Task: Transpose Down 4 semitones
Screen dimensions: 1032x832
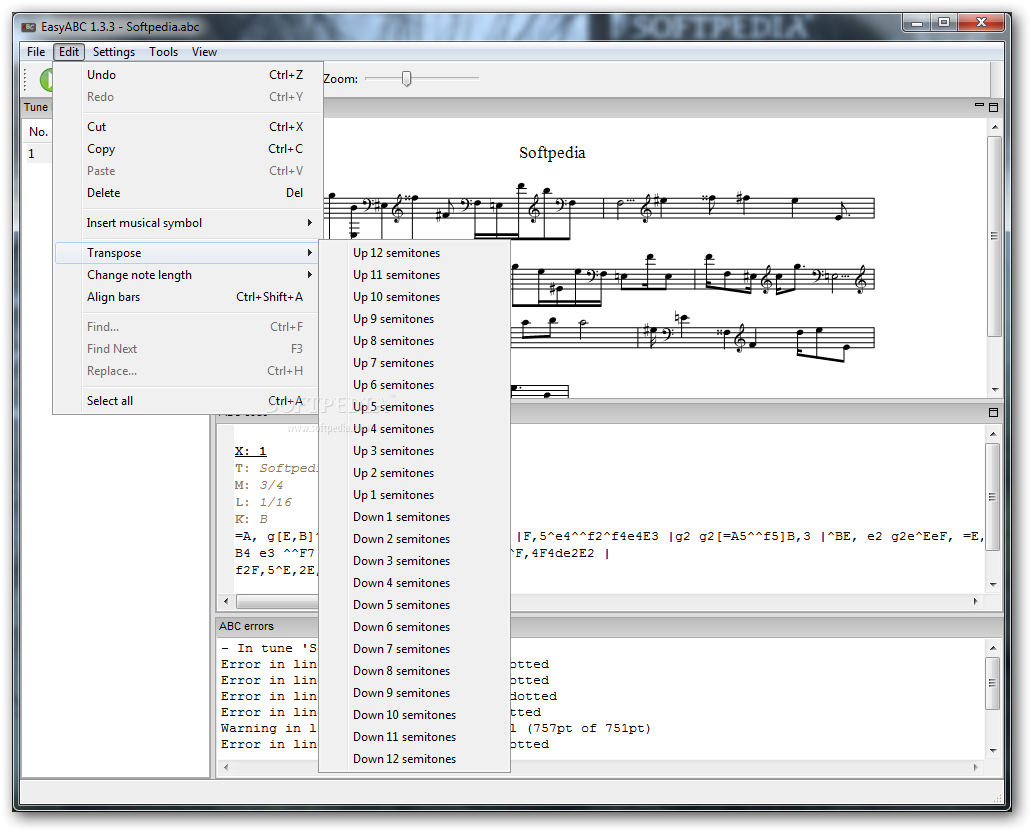Action: point(415,583)
